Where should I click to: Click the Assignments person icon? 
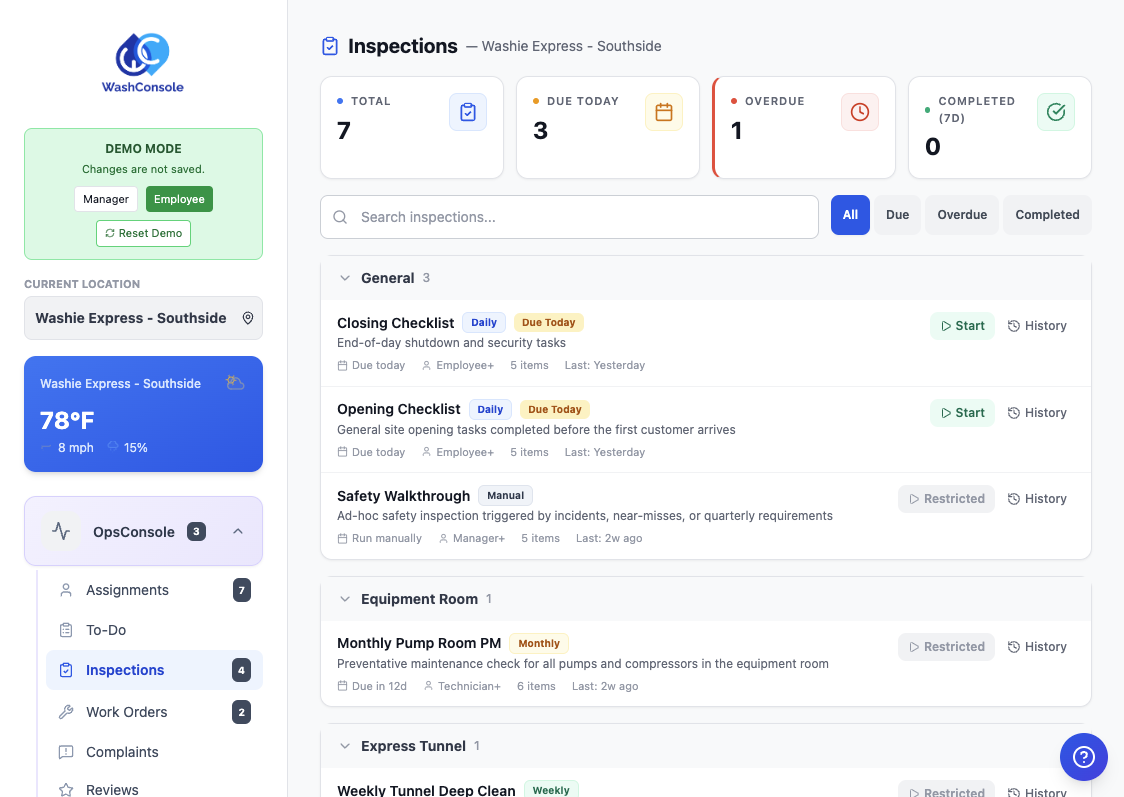coord(66,590)
